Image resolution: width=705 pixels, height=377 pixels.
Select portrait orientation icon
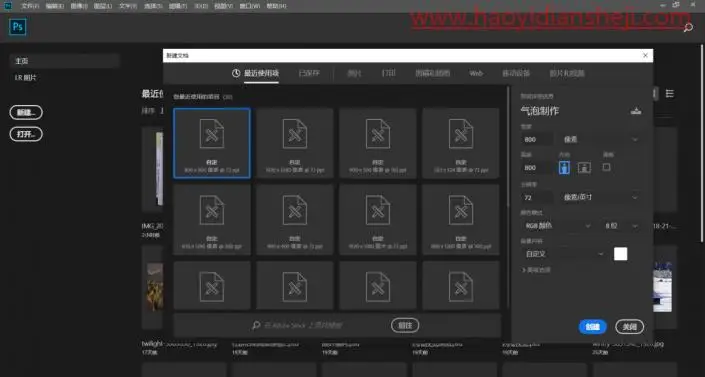[x=564, y=168]
